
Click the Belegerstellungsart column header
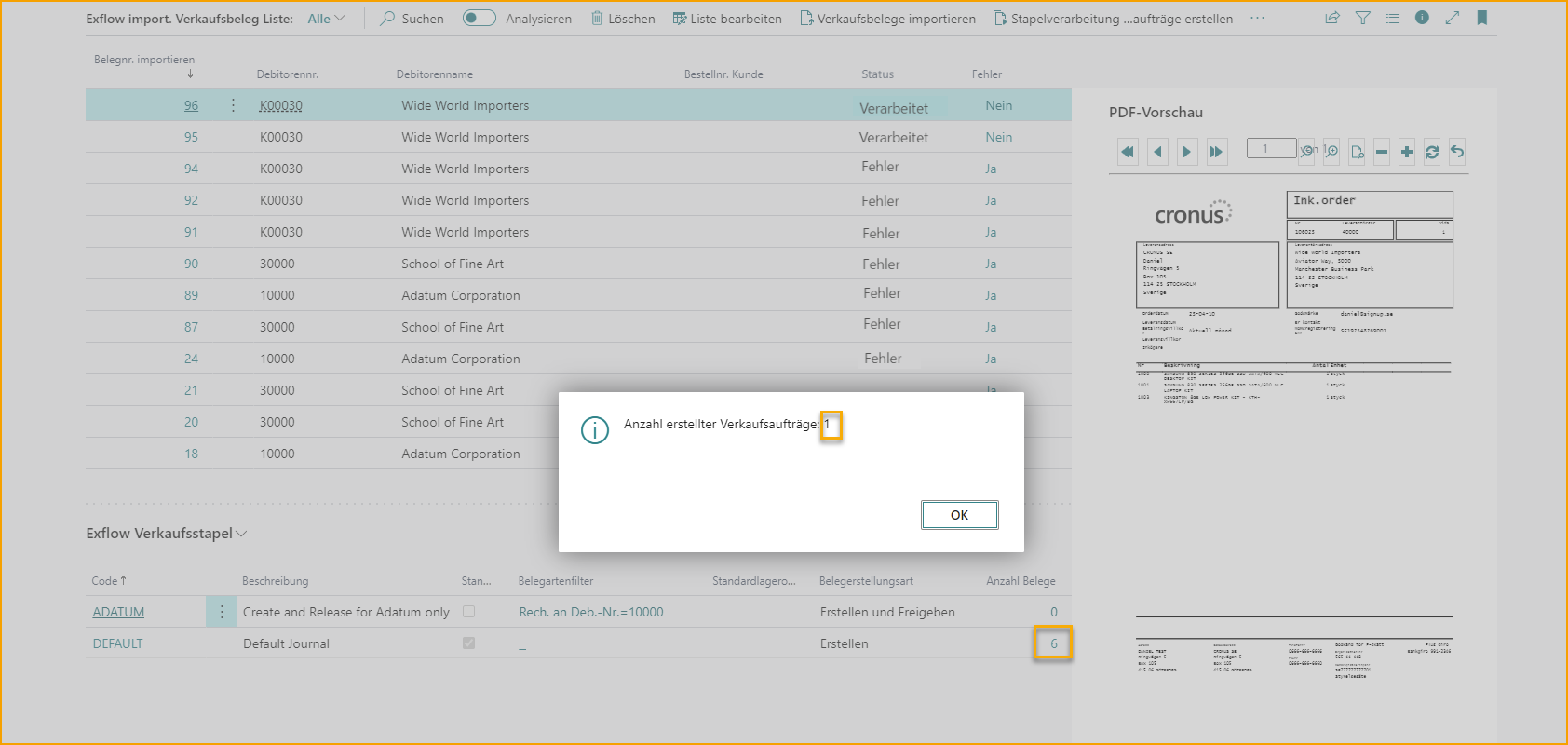click(x=866, y=581)
